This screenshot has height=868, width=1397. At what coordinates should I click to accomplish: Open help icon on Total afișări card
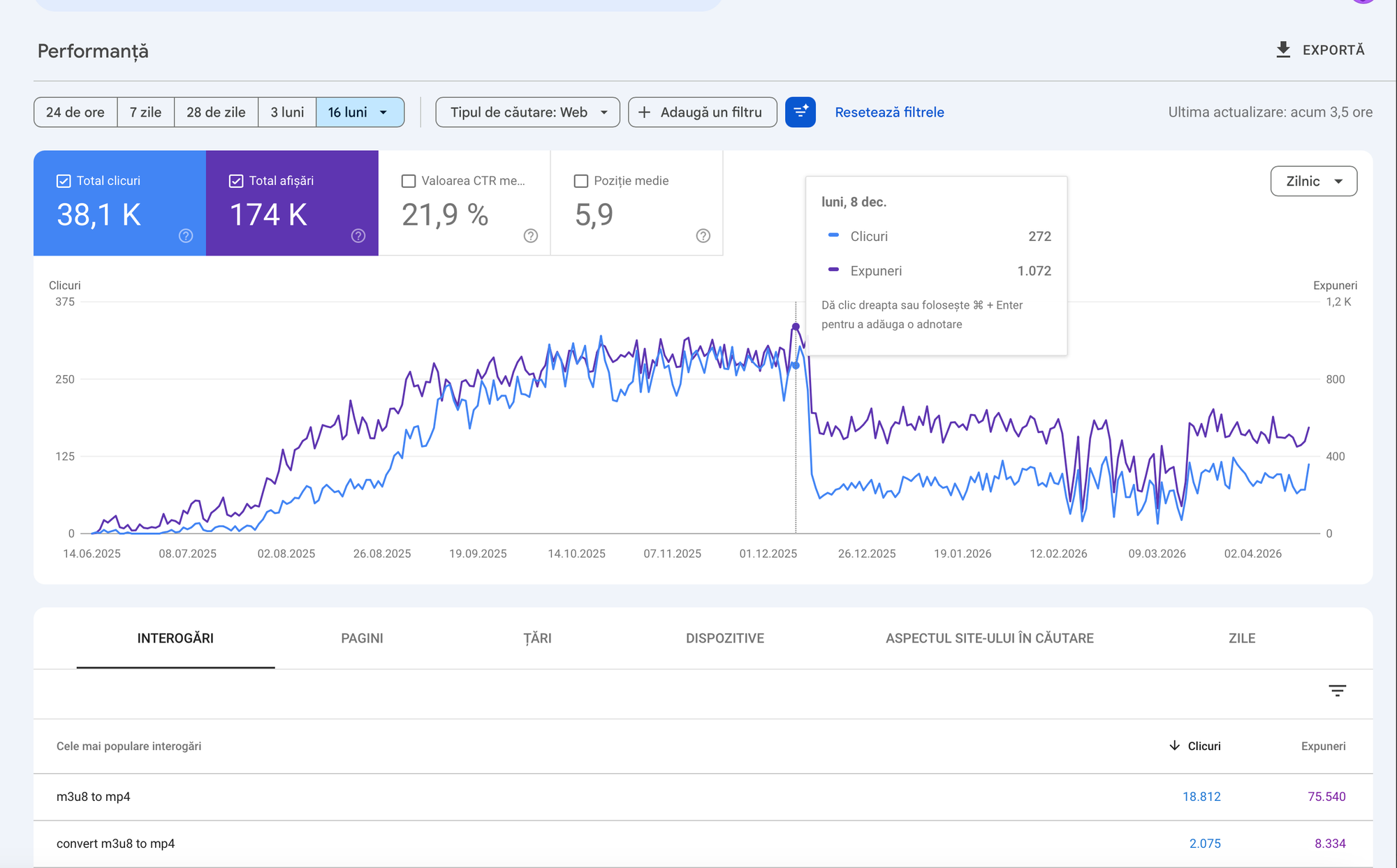click(358, 235)
